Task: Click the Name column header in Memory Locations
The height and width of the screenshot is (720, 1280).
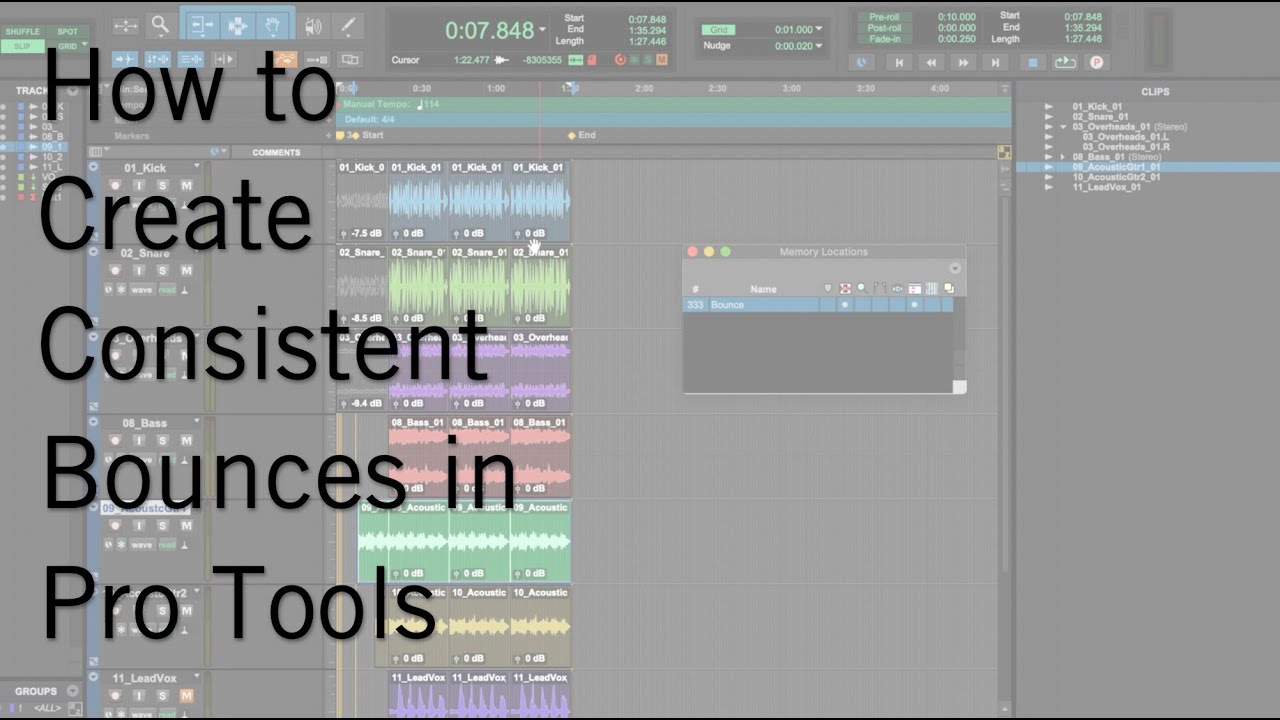Action: pos(763,289)
